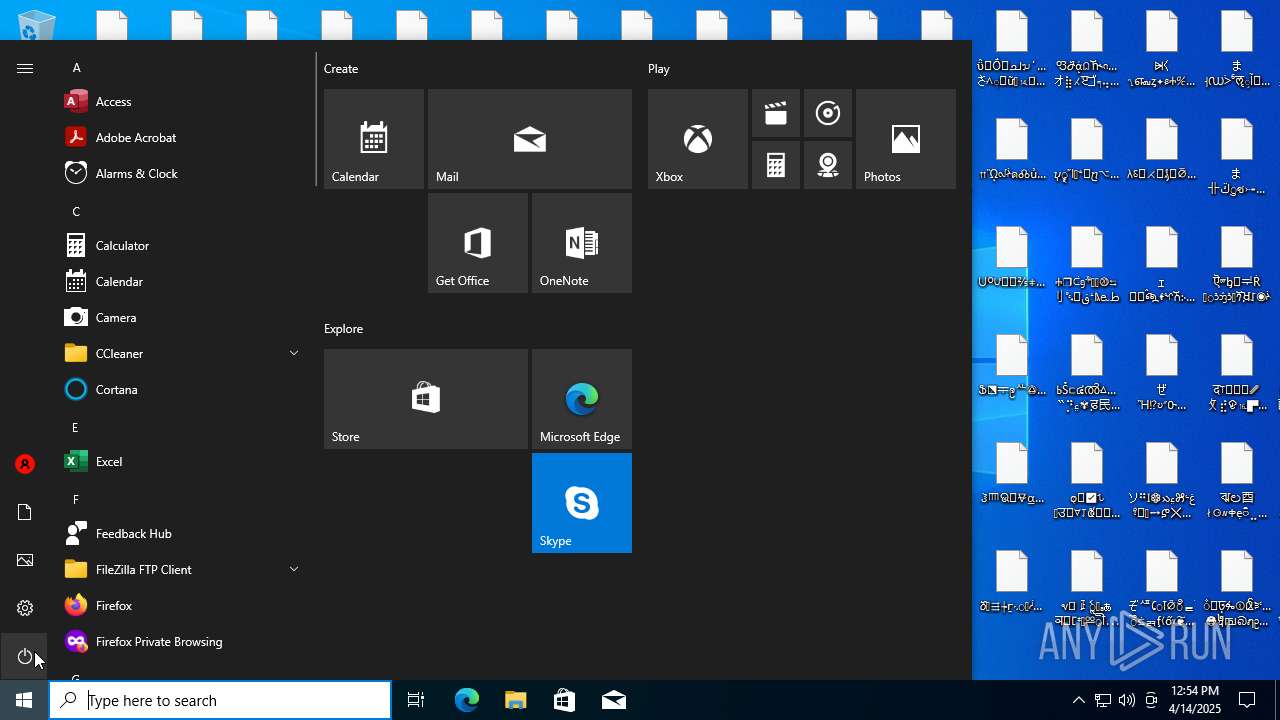
Task: Show hidden system tray icons
Action: click(1078, 700)
